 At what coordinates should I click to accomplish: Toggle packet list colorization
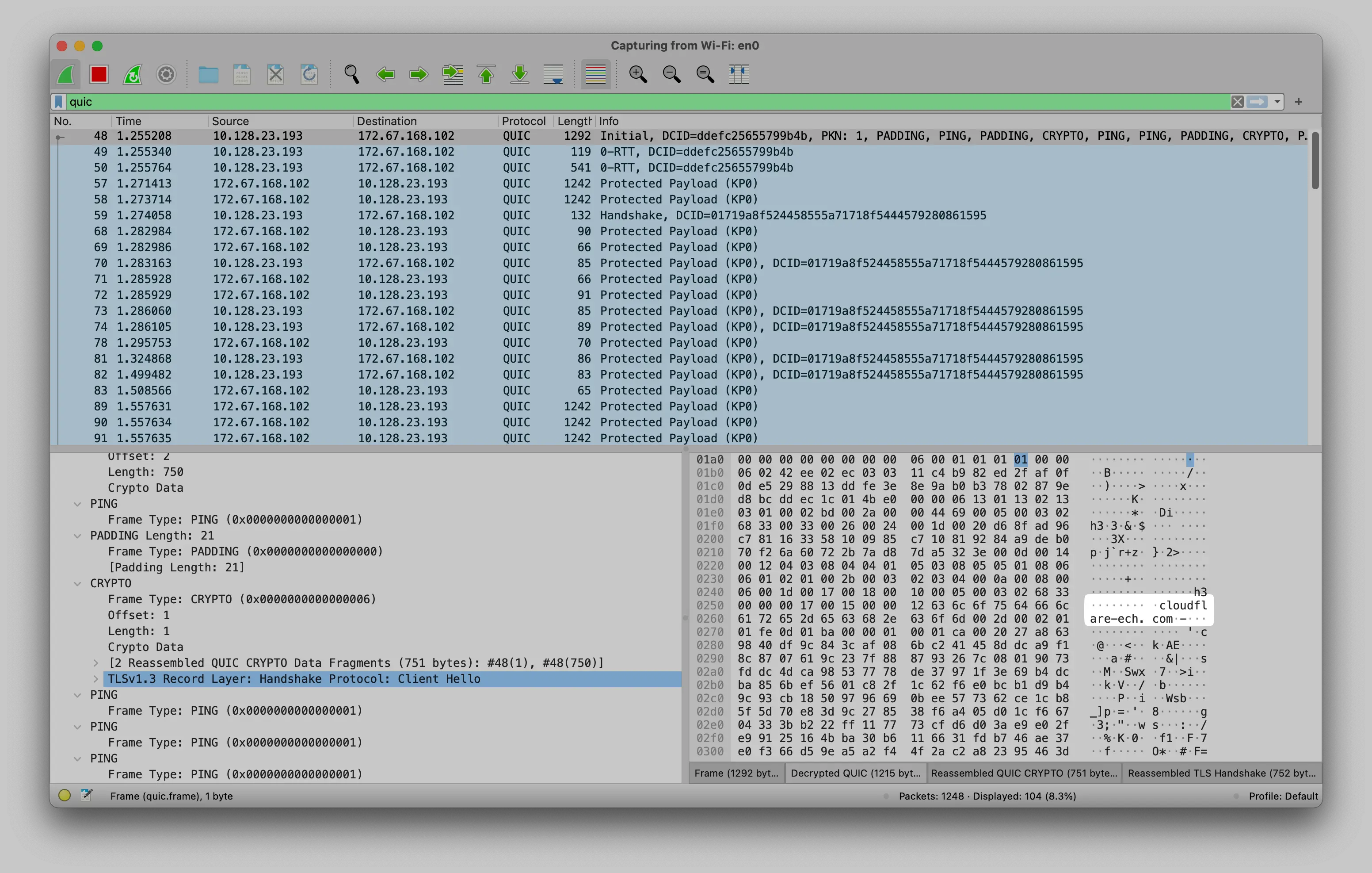[x=595, y=74]
